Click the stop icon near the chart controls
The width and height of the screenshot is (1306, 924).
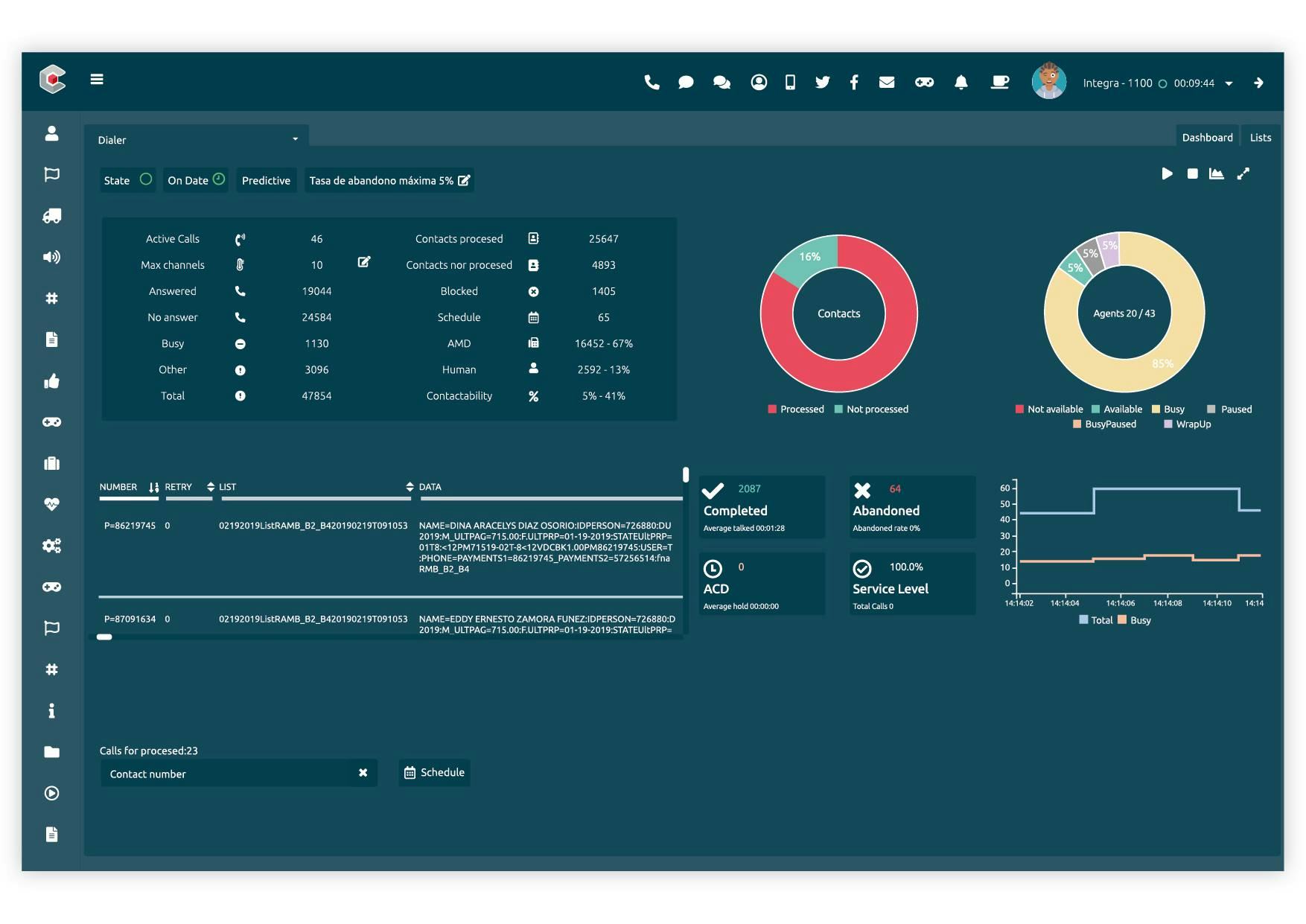point(1192,173)
